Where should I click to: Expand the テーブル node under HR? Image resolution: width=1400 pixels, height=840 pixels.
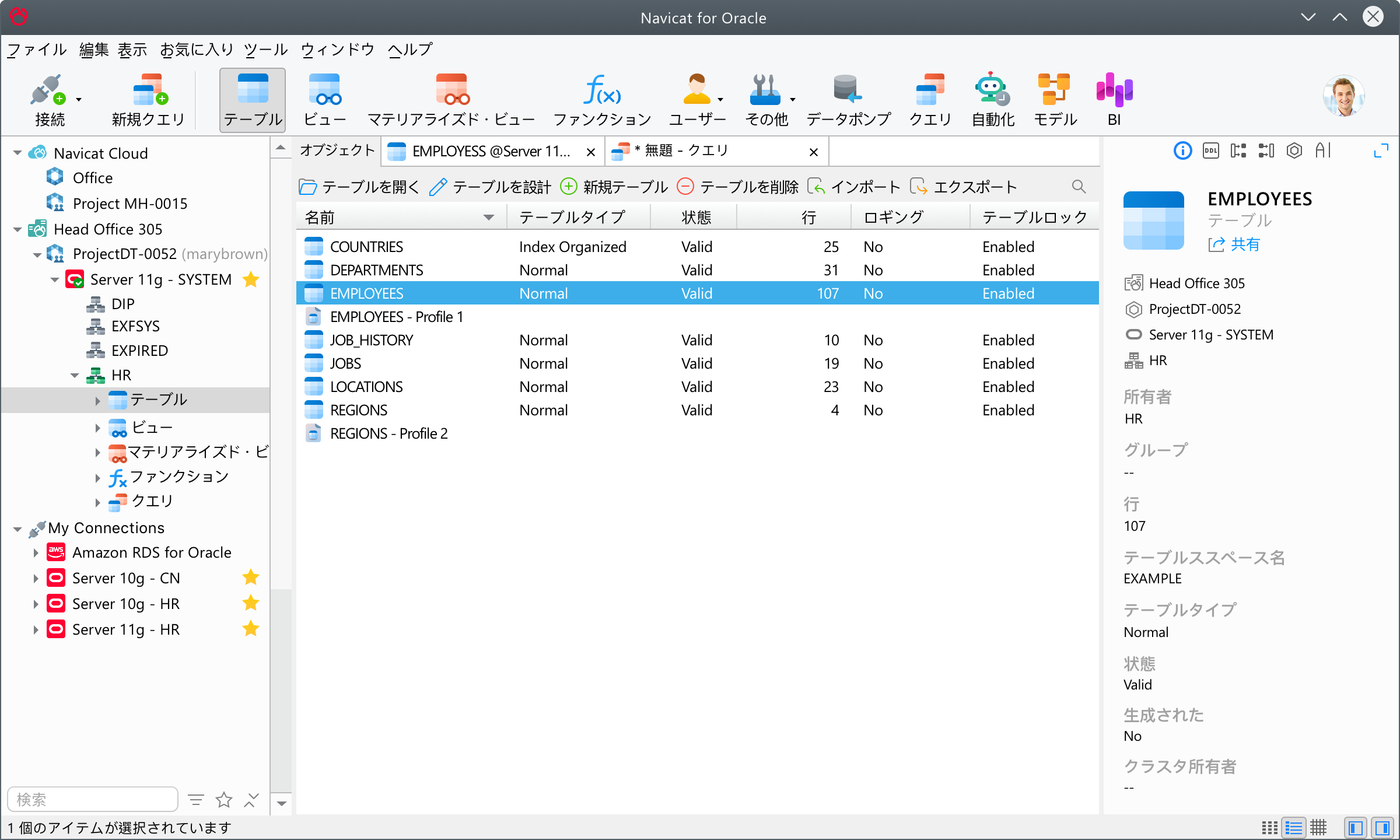click(x=97, y=400)
